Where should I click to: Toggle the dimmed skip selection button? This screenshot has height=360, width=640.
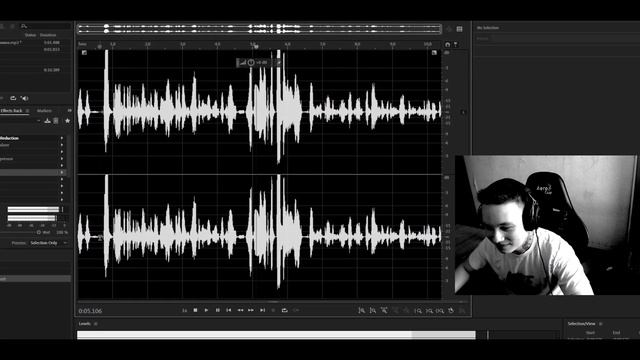(x=296, y=310)
